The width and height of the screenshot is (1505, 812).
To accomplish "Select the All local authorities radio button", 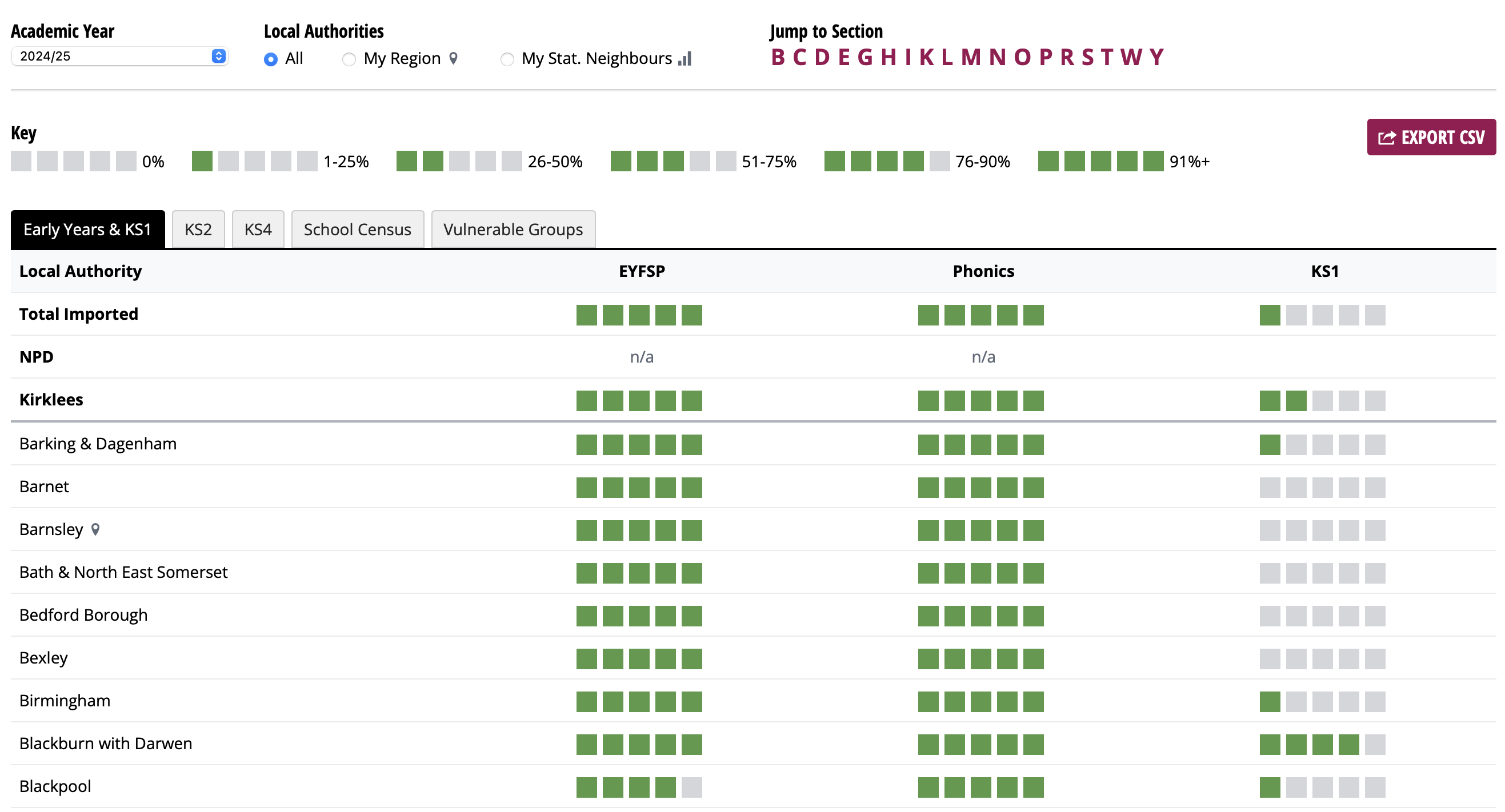I will tap(270, 59).
